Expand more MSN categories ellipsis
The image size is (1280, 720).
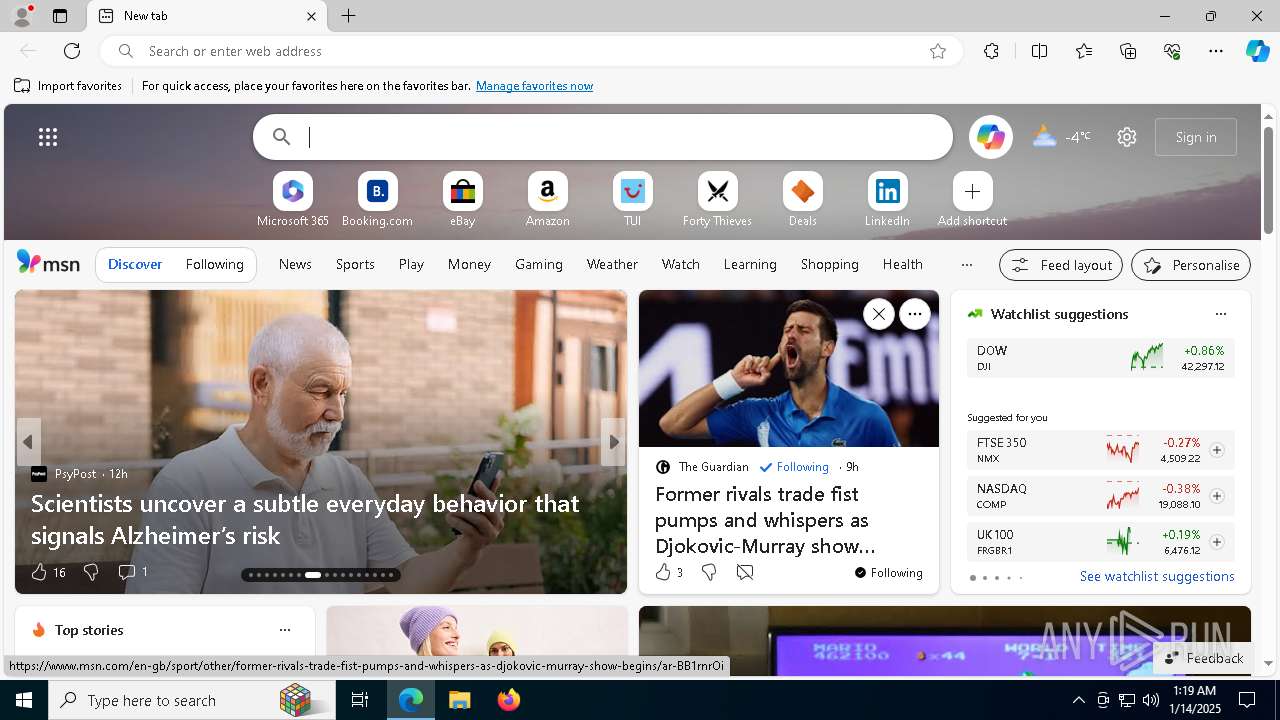coord(966,265)
